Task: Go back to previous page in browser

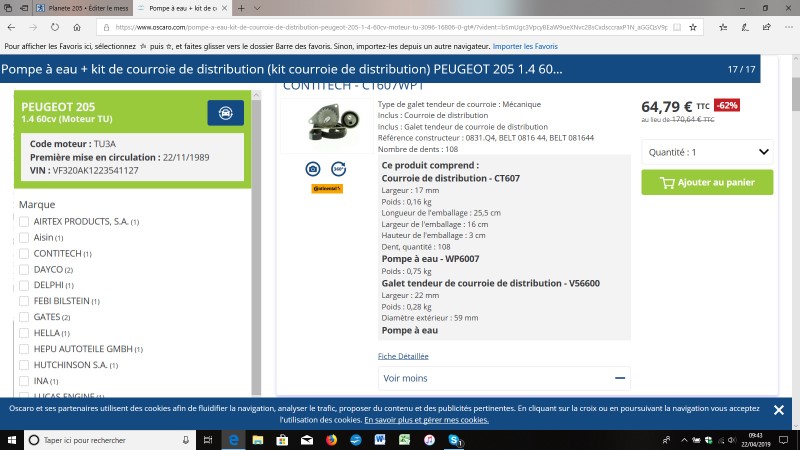Action: click(11, 27)
